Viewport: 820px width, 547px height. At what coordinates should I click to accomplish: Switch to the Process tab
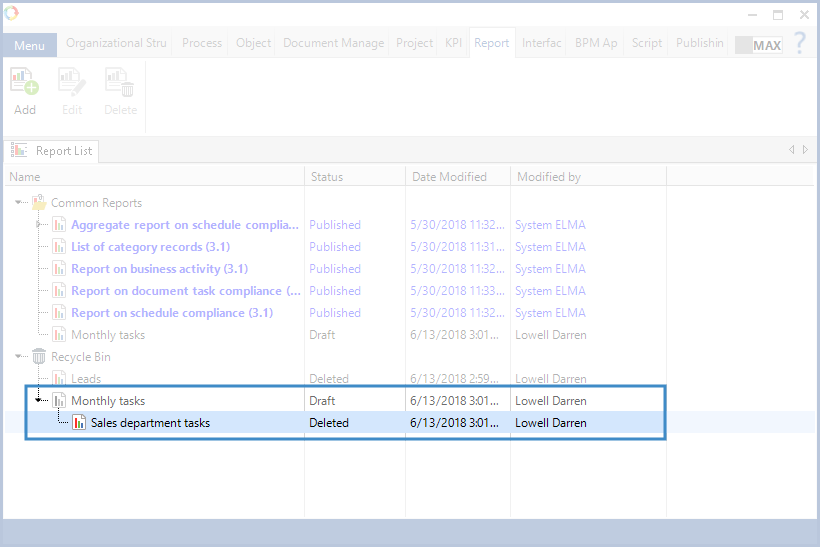coord(202,43)
